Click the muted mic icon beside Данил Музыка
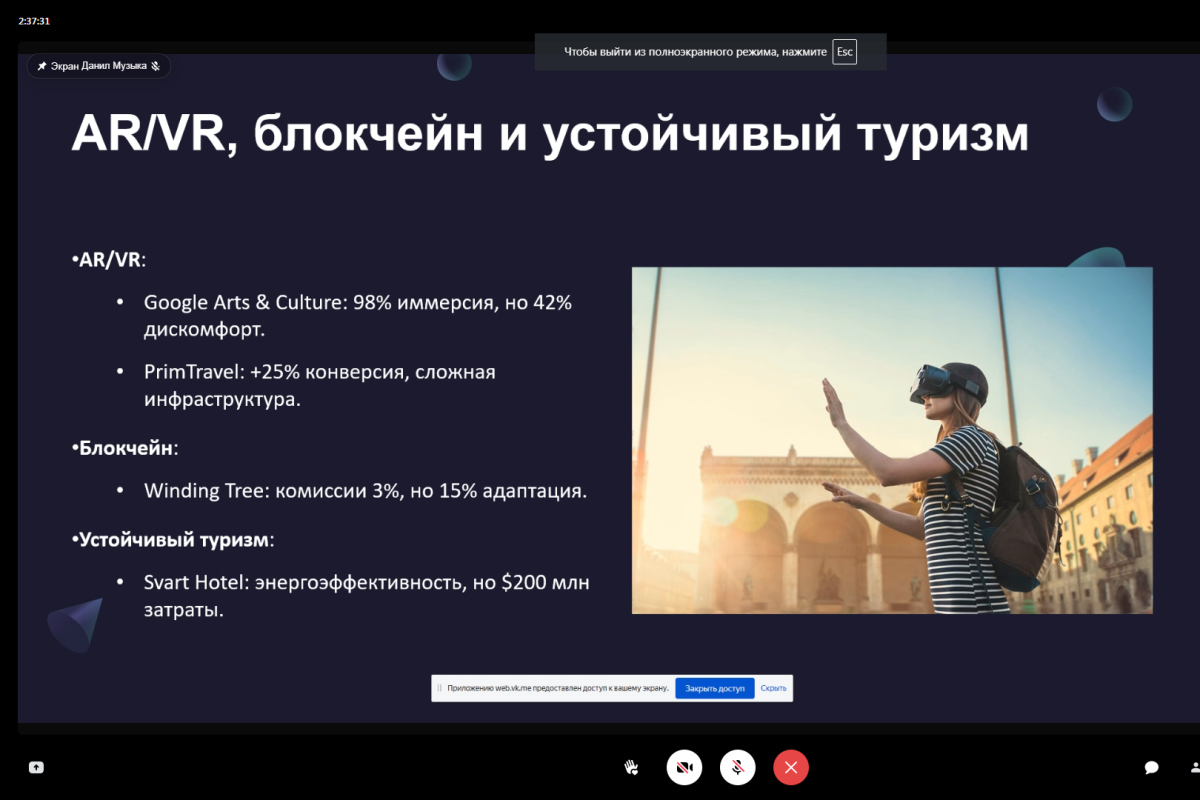Screen dimensions: 1200x800 (x=156, y=66)
